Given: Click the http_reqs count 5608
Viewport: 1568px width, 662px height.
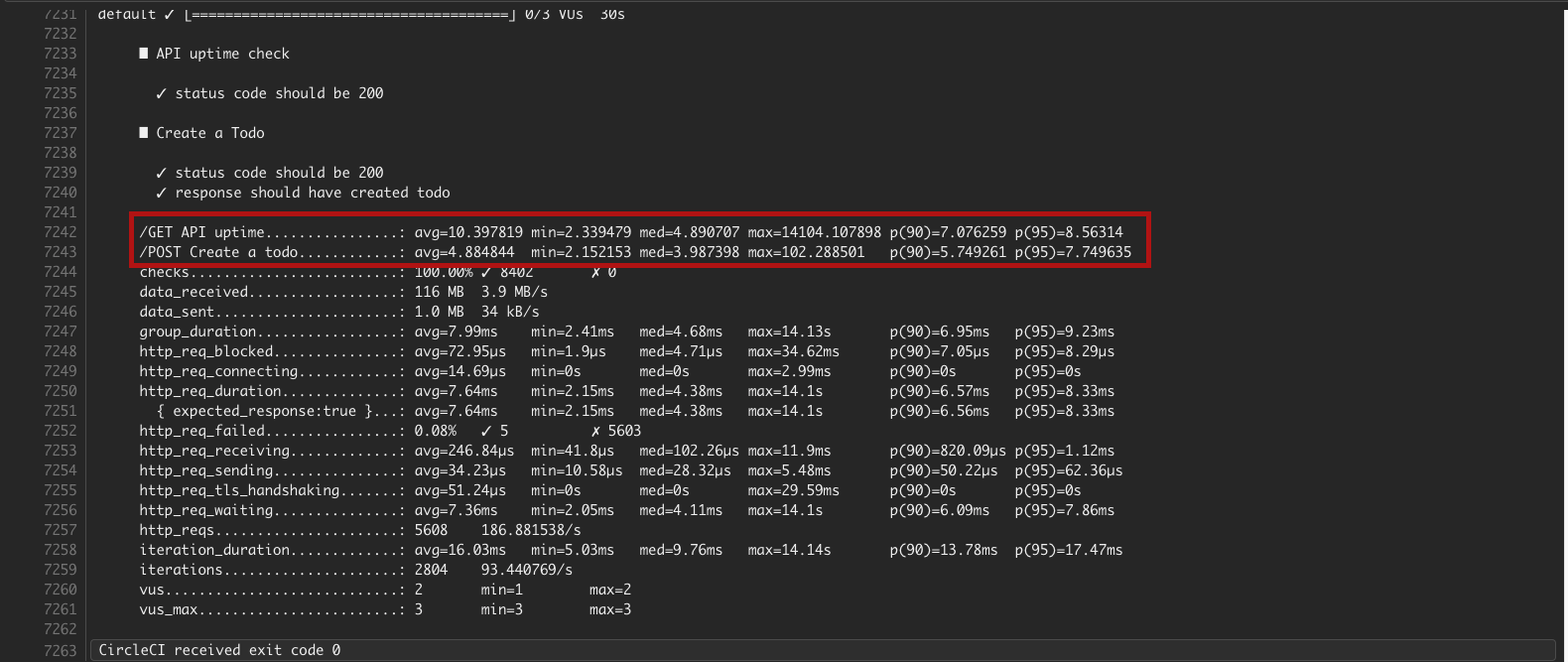Looking at the screenshot, I should 431,530.
